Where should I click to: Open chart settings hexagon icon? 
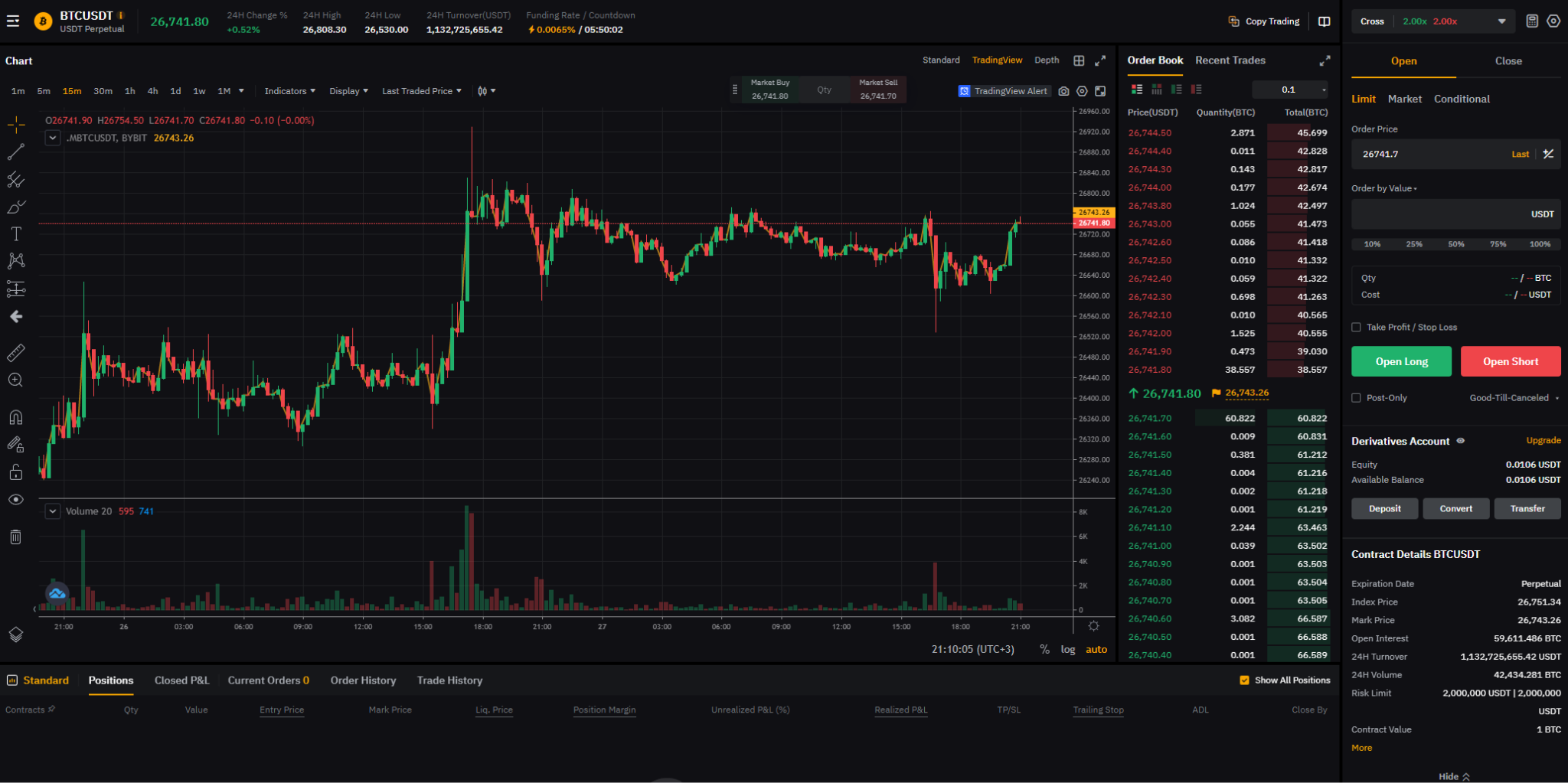[1082, 91]
